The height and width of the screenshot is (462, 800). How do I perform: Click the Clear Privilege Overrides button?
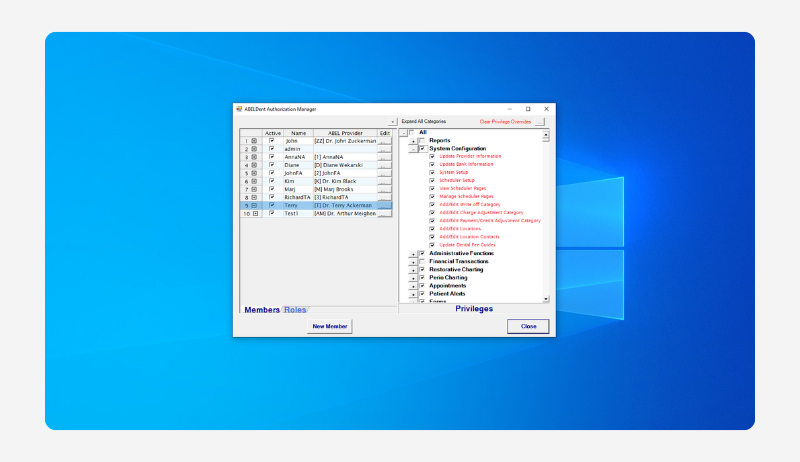(x=540, y=122)
